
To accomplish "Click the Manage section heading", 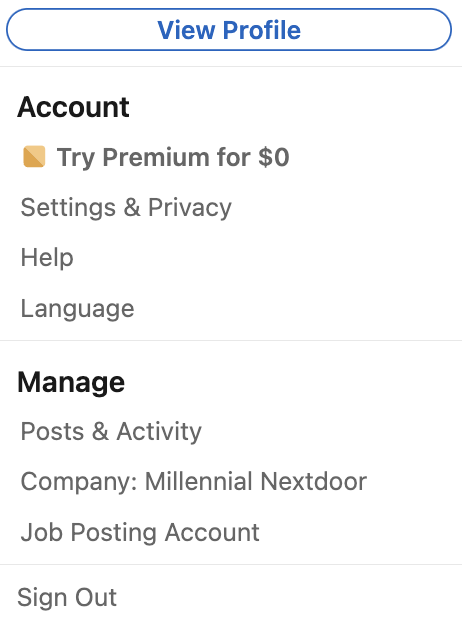I will 71,382.
